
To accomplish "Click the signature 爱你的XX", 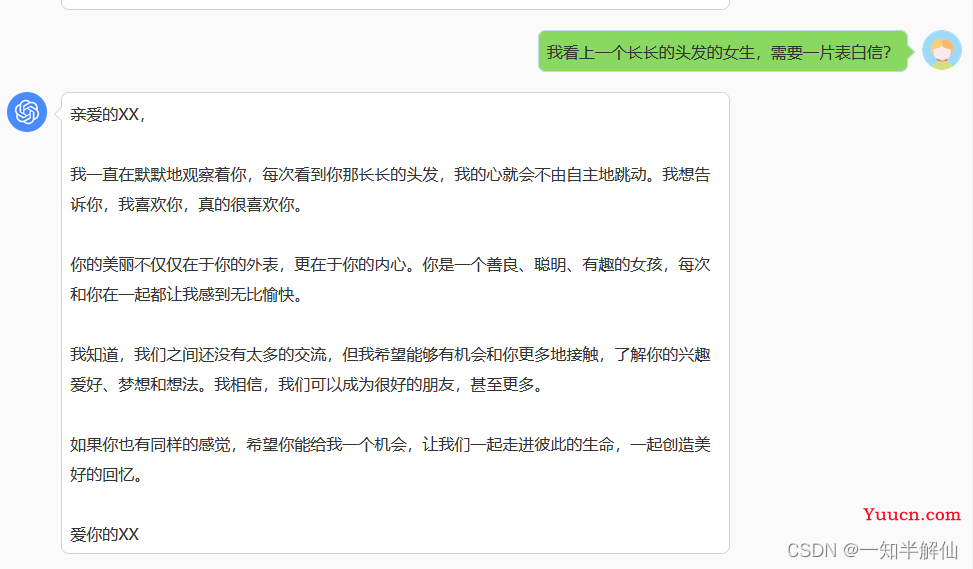I will 104,534.
